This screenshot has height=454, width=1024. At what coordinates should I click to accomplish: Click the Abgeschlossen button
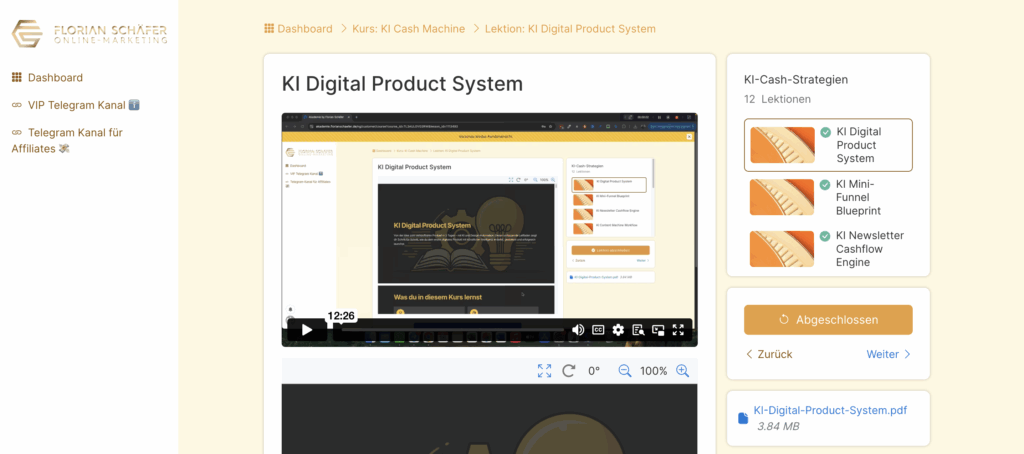point(828,320)
